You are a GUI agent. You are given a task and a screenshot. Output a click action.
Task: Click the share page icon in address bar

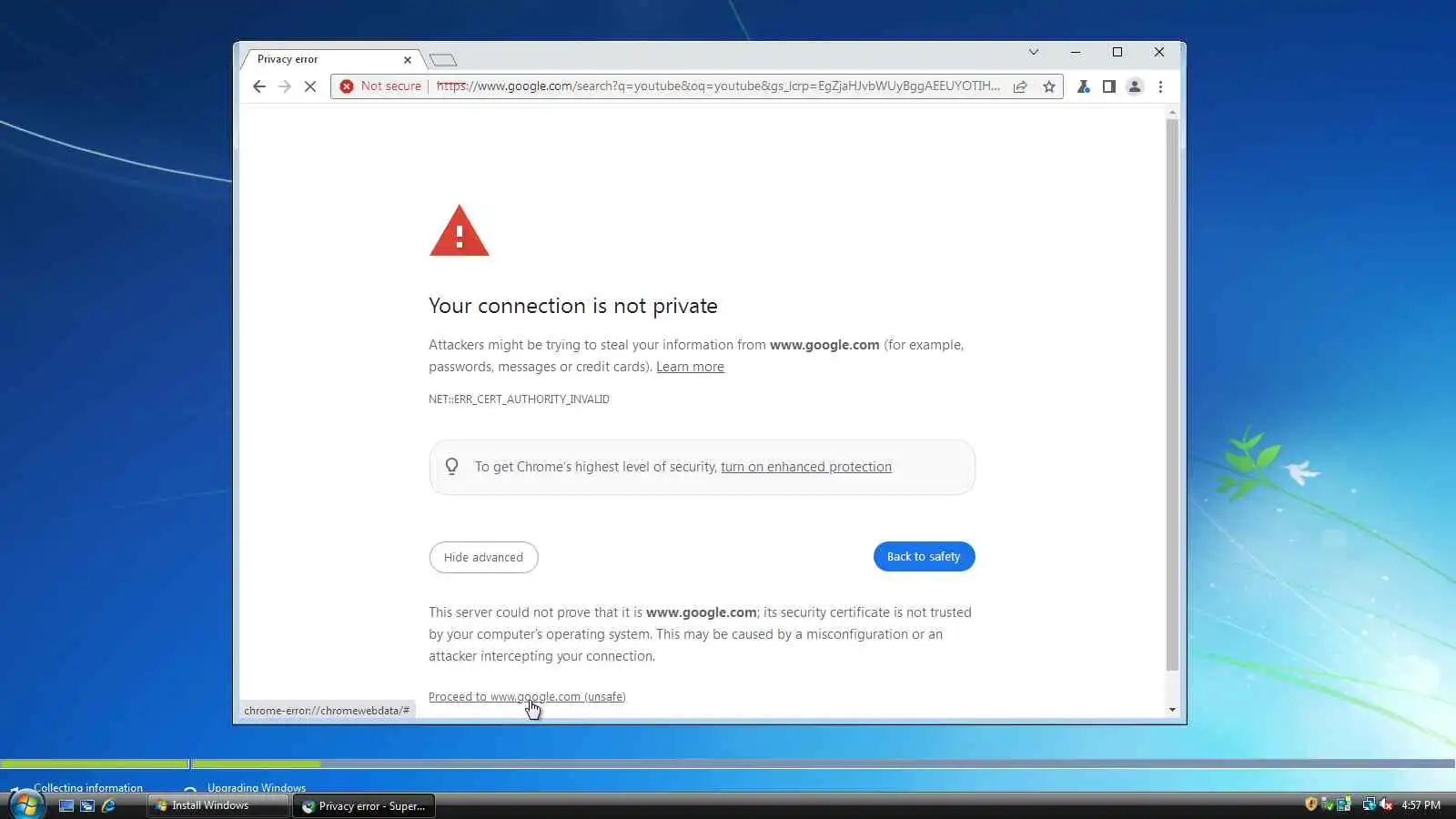(1020, 86)
